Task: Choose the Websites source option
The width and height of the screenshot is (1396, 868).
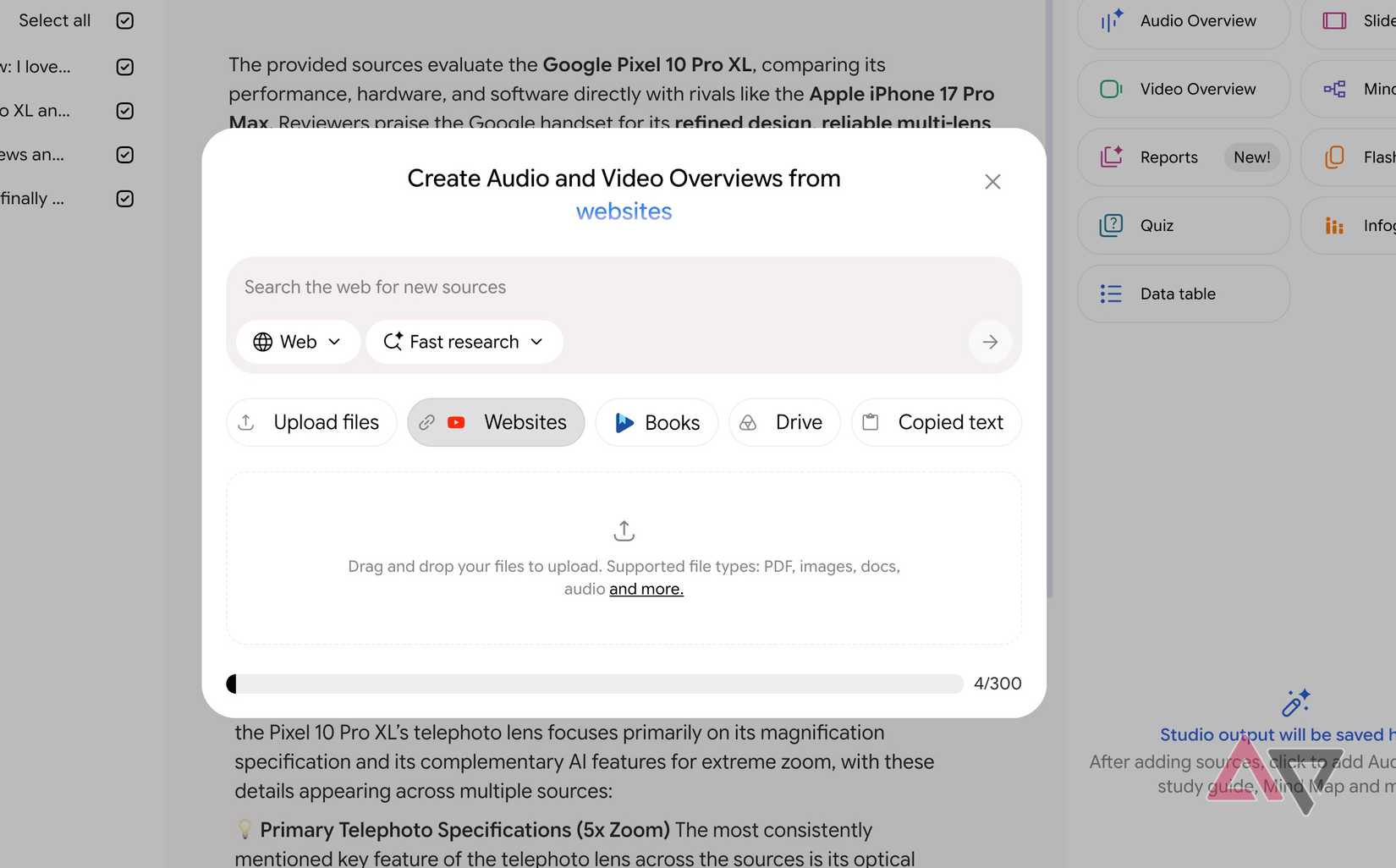Action: pyautogui.click(x=496, y=422)
